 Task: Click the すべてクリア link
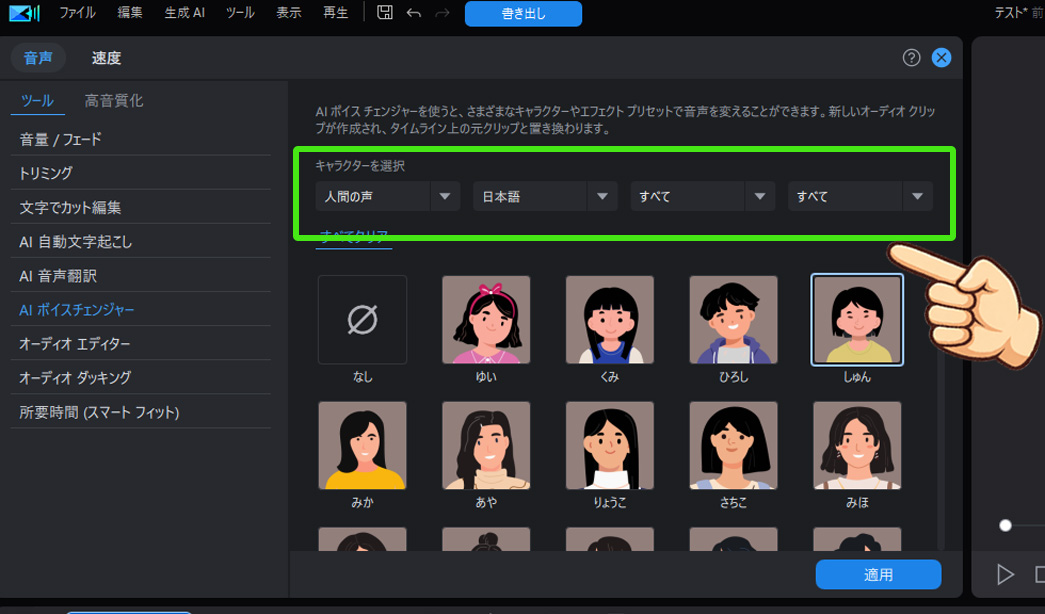pos(354,238)
